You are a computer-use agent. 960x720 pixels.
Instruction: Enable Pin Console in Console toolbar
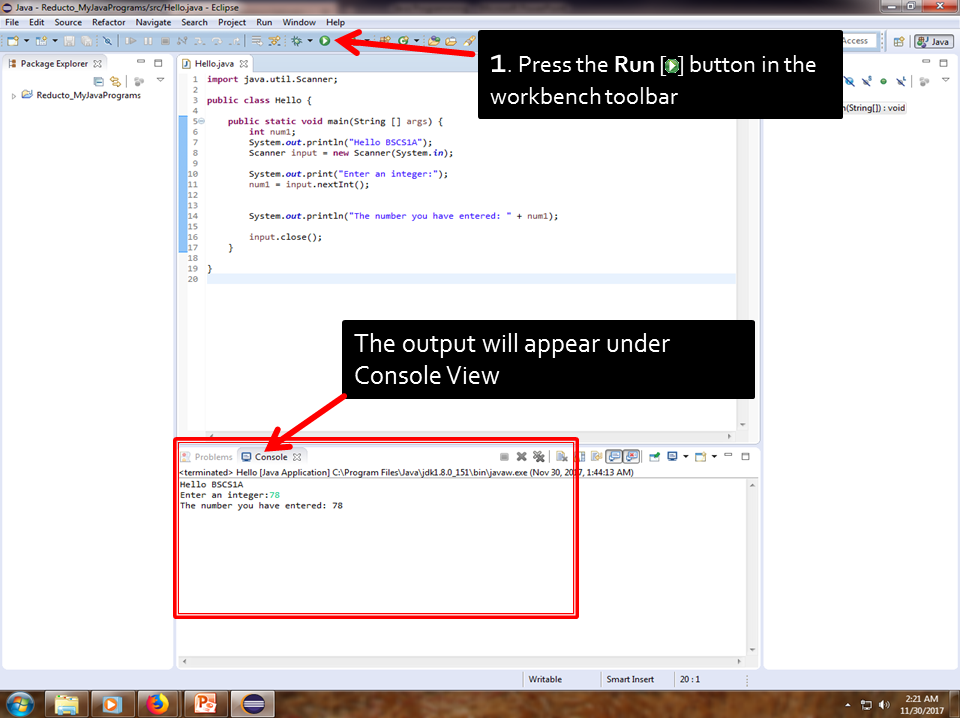pos(655,456)
